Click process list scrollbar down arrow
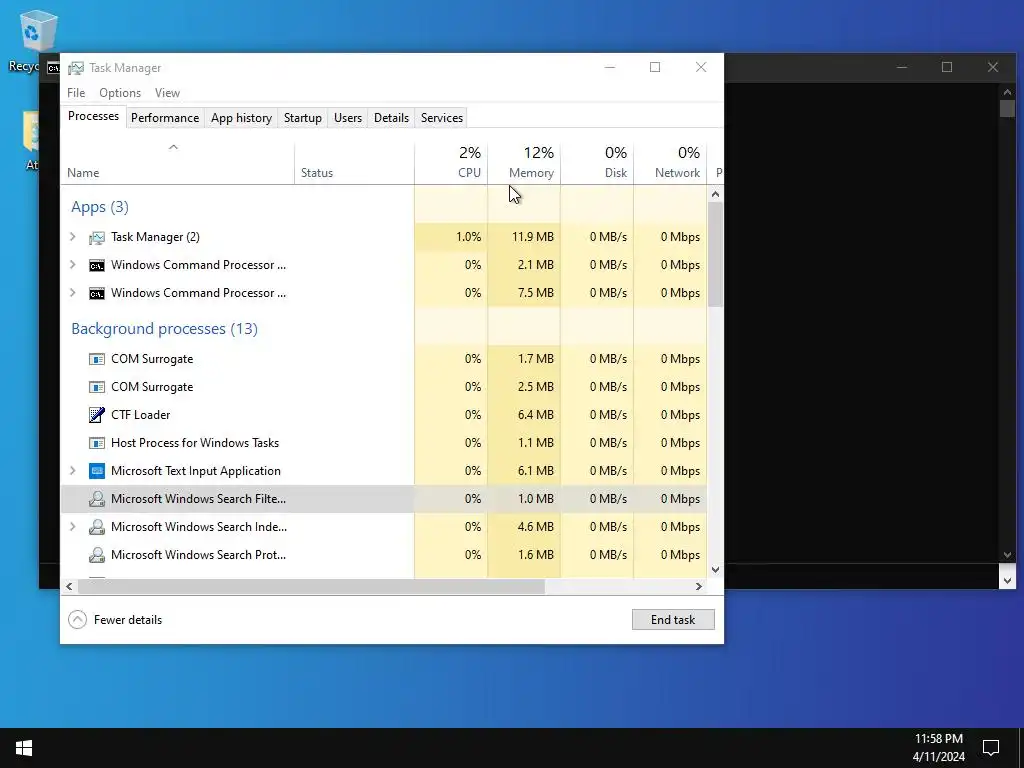1024x768 pixels. coord(715,569)
